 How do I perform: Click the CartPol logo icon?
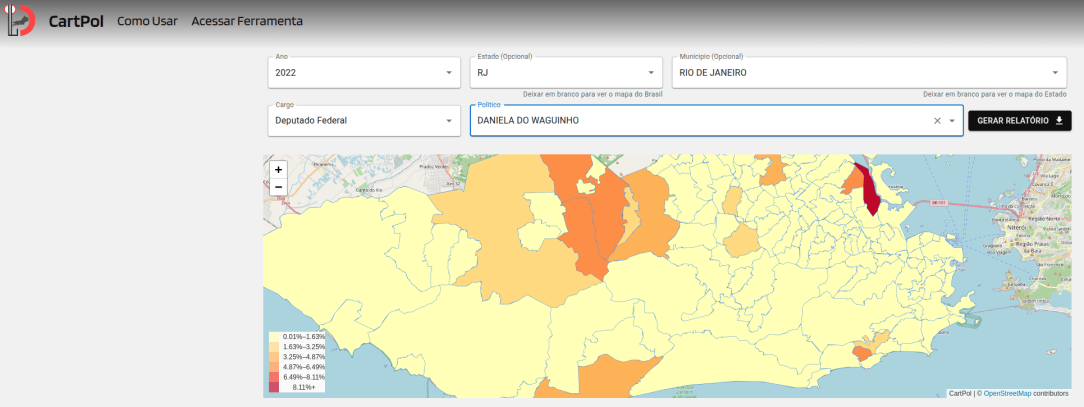click(x=20, y=21)
